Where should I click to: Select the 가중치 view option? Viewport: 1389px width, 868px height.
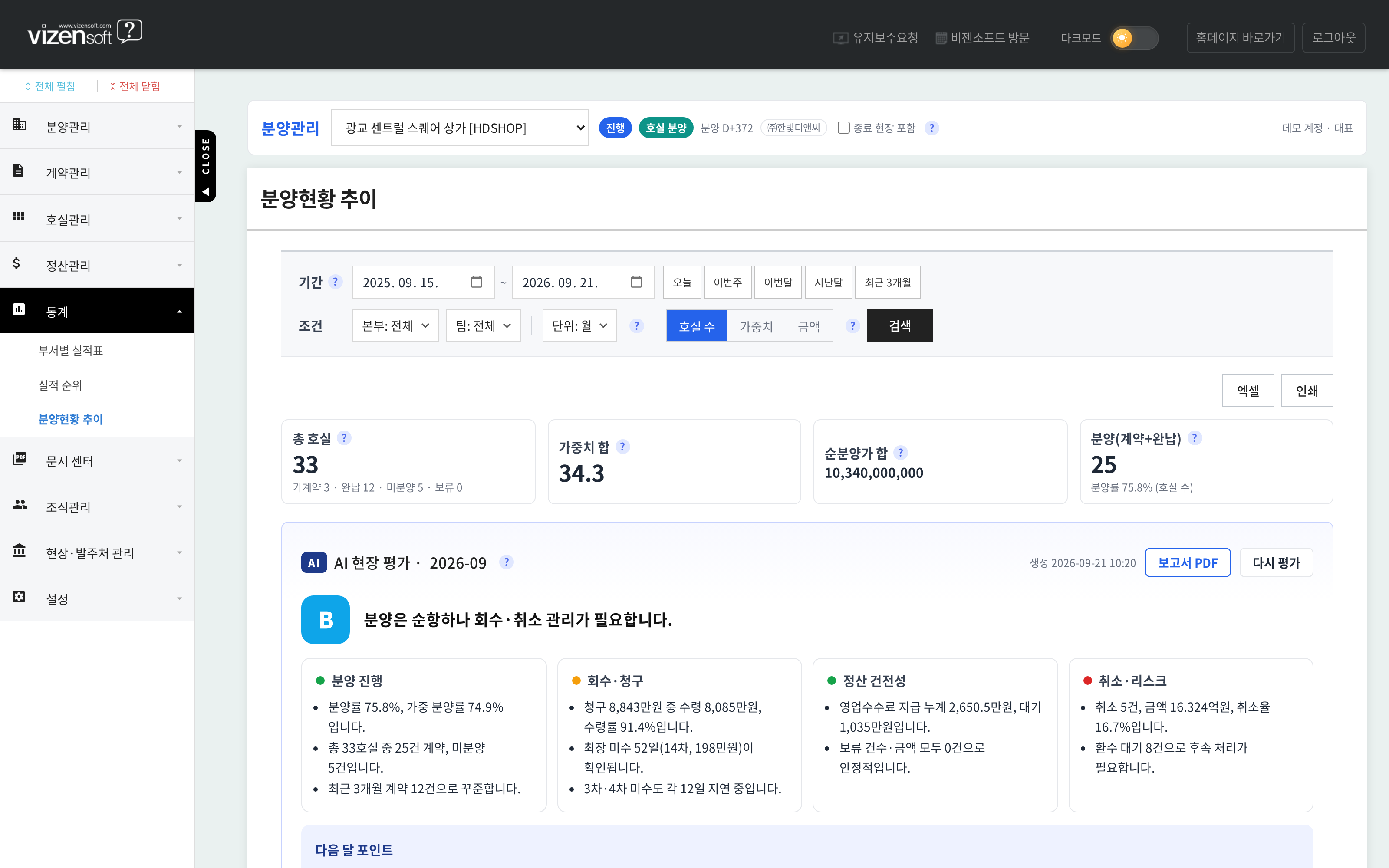tap(757, 326)
